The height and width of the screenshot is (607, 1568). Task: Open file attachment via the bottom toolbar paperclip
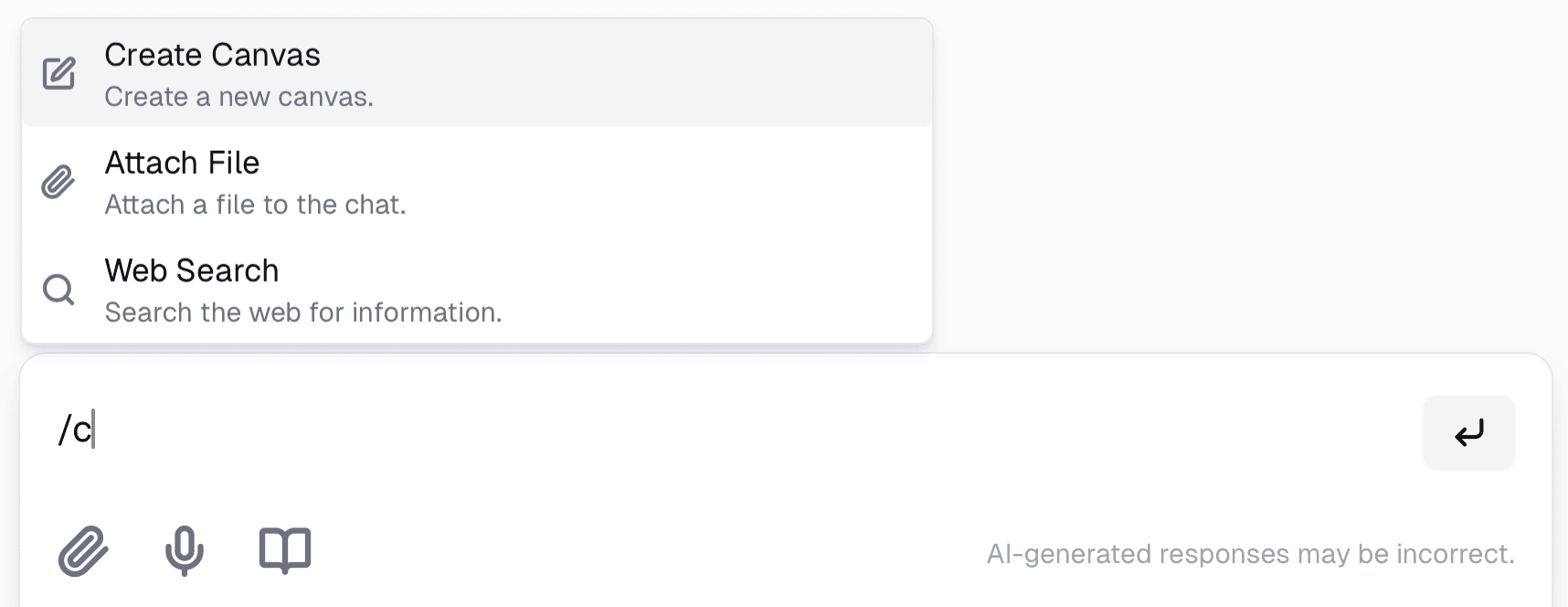[83, 550]
